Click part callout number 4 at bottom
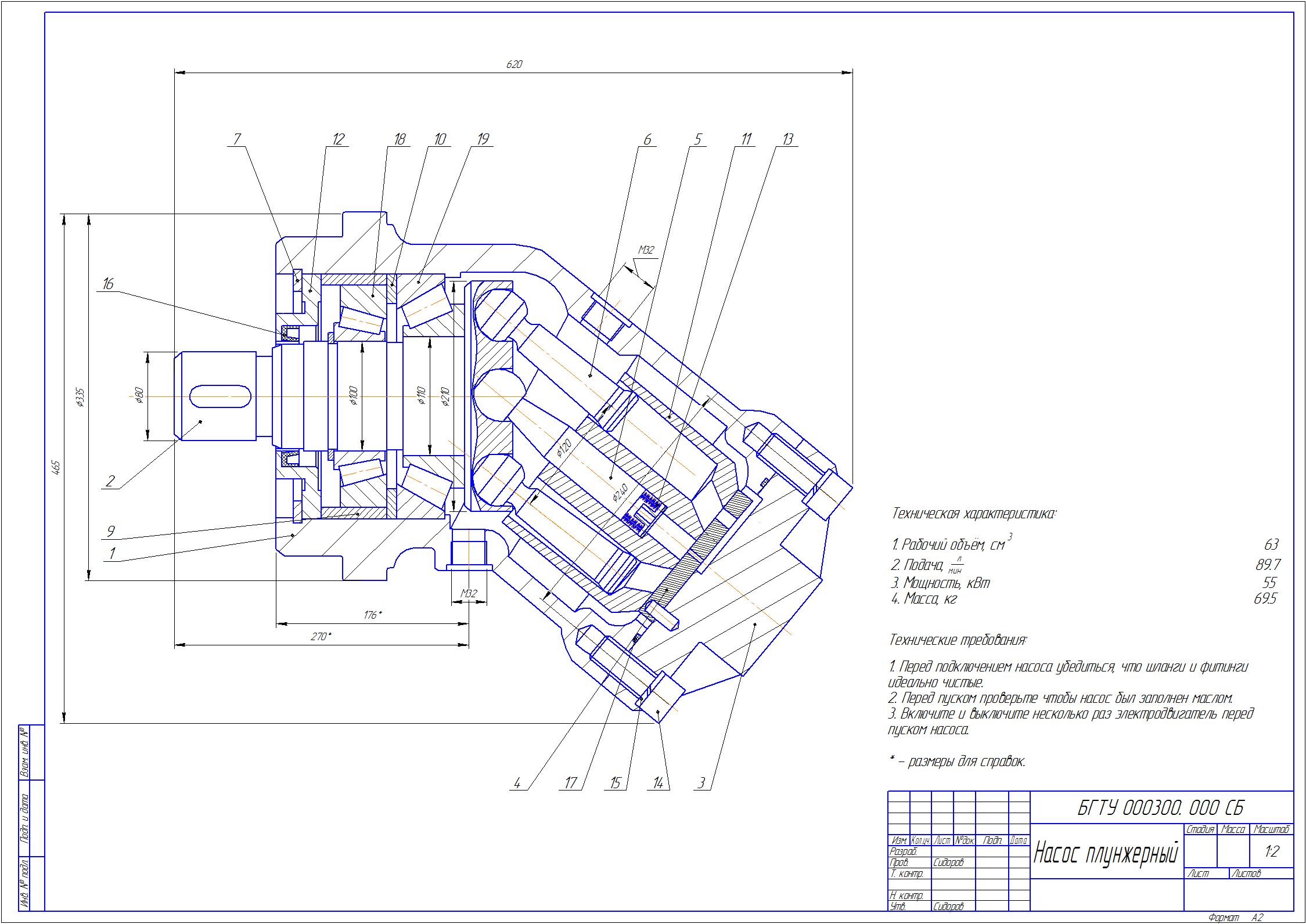Viewport: 1306px width, 924px height. 517,782
